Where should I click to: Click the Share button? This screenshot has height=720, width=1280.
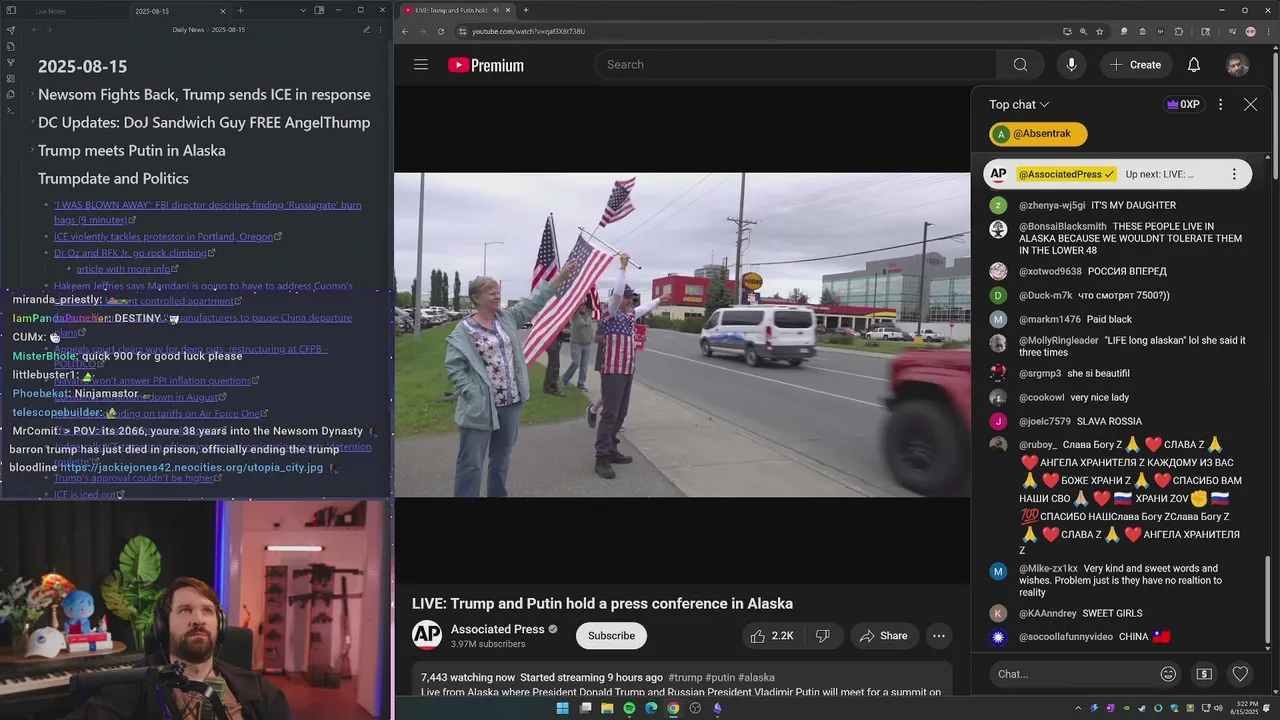tap(883, 636)
